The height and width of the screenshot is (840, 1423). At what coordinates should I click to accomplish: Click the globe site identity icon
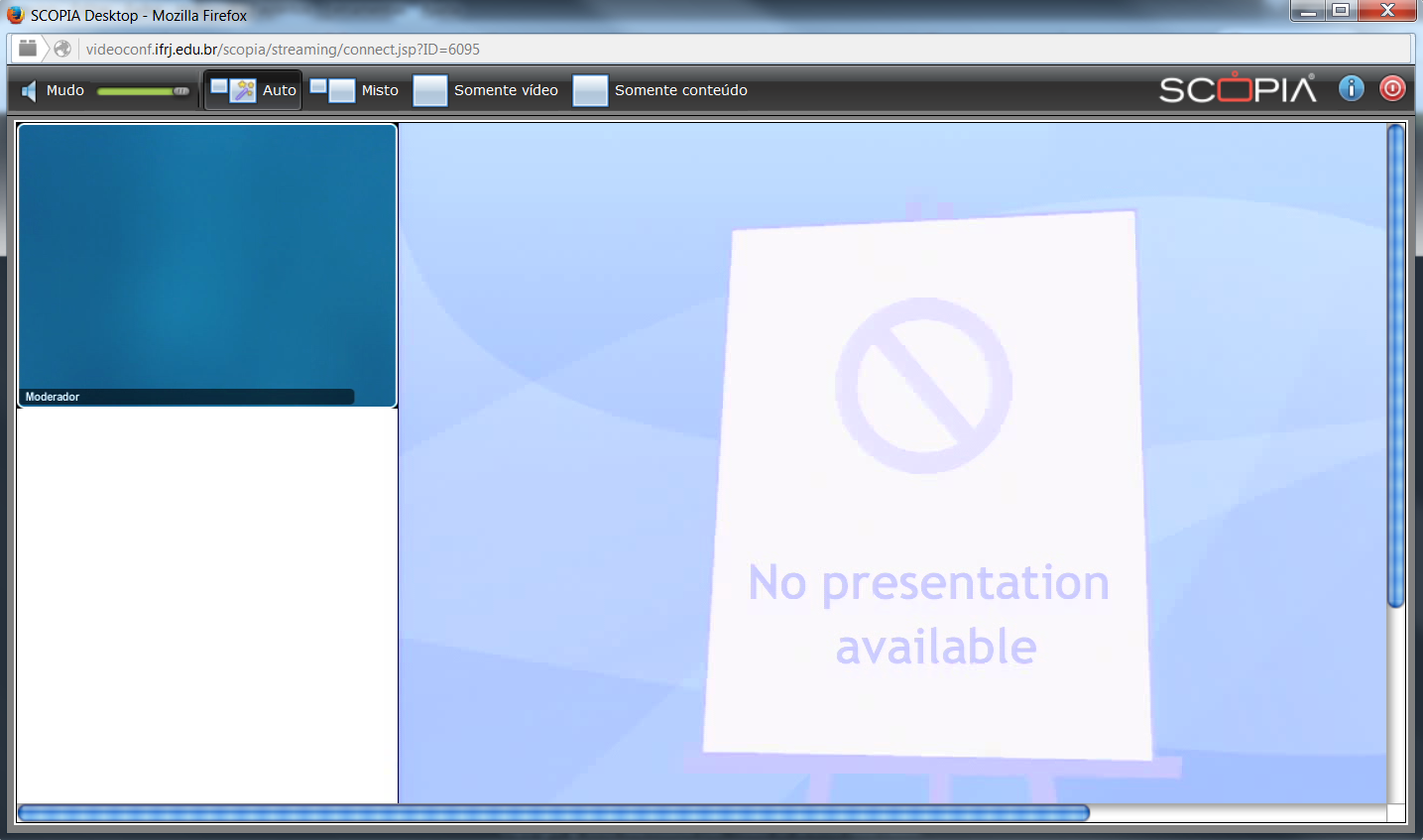click(62, 49)
